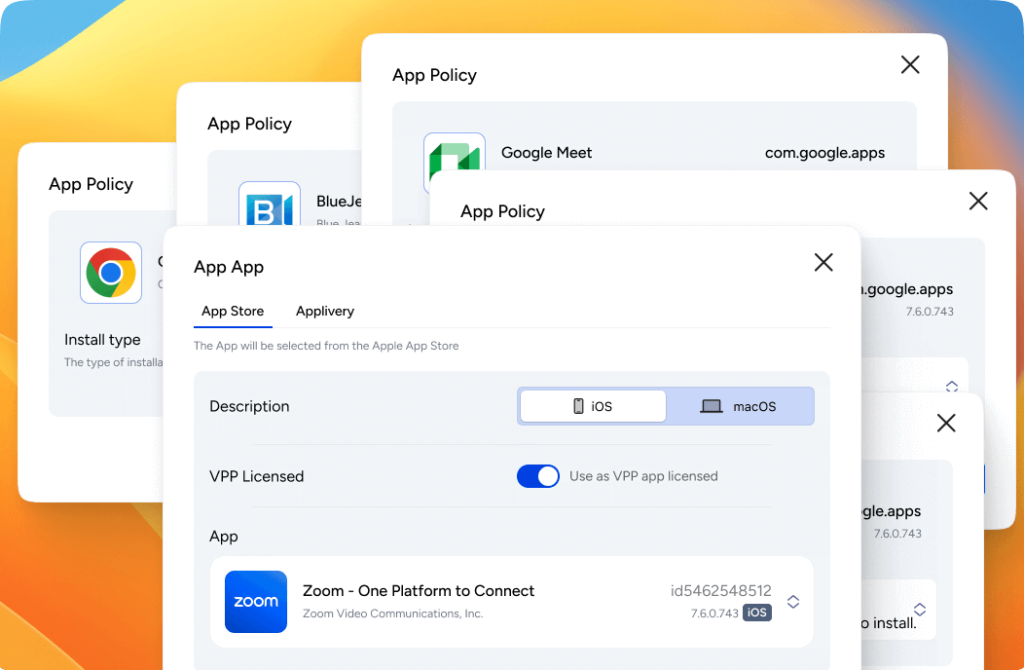Click the orange iOS badge next to Zoom's version
Image resolution: width=1024 pixels, height=670 pixels.
point(757,613)
